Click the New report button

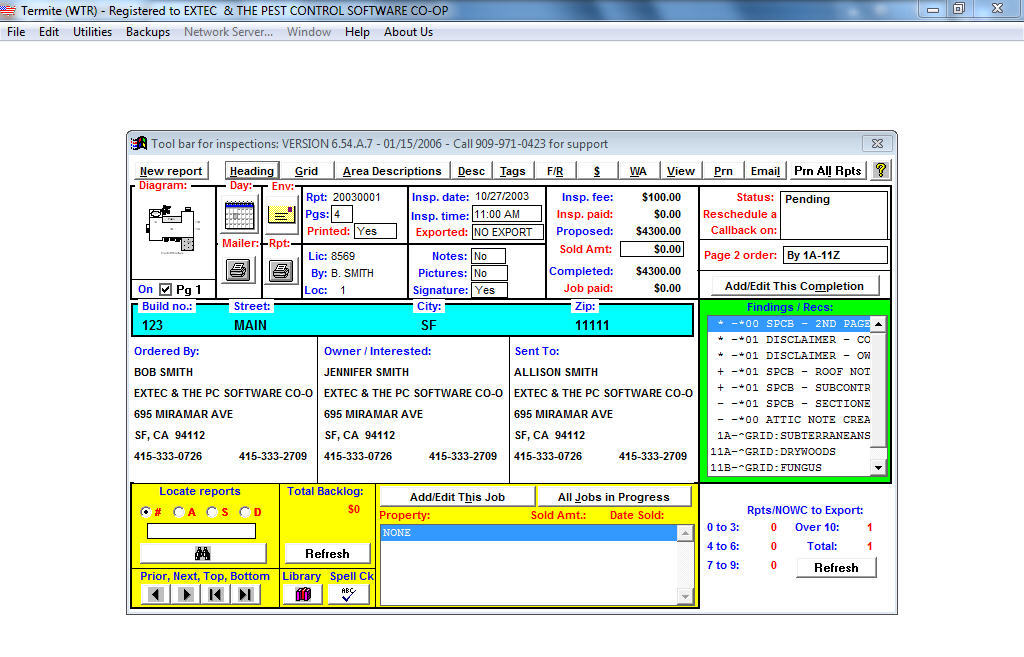(x=171, y=171)
